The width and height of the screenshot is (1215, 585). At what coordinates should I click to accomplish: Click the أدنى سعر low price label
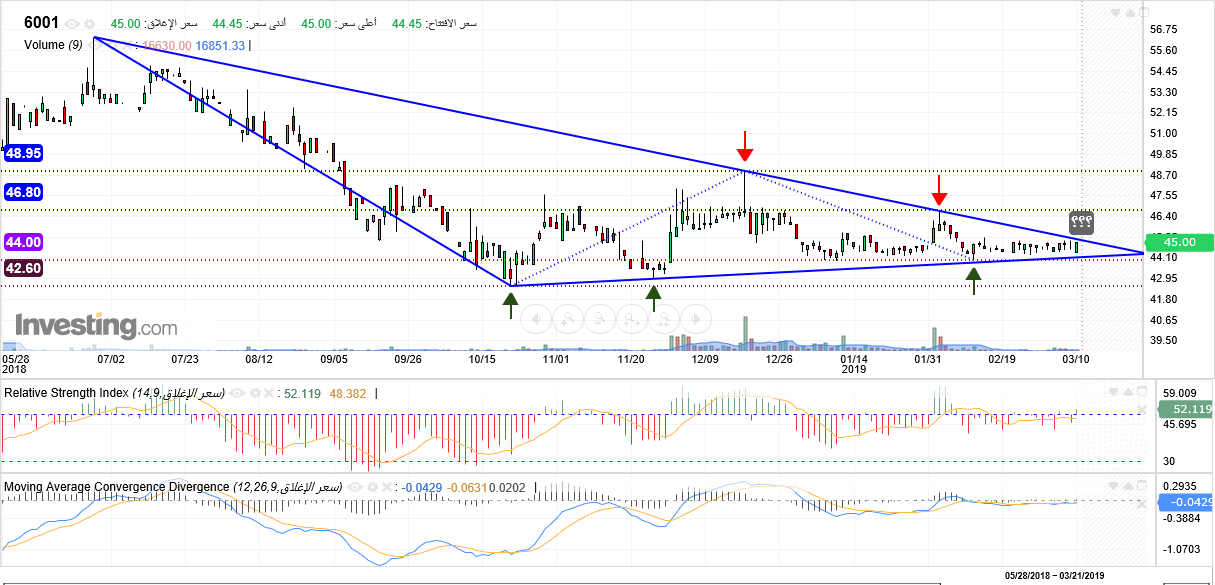point(266,23)
